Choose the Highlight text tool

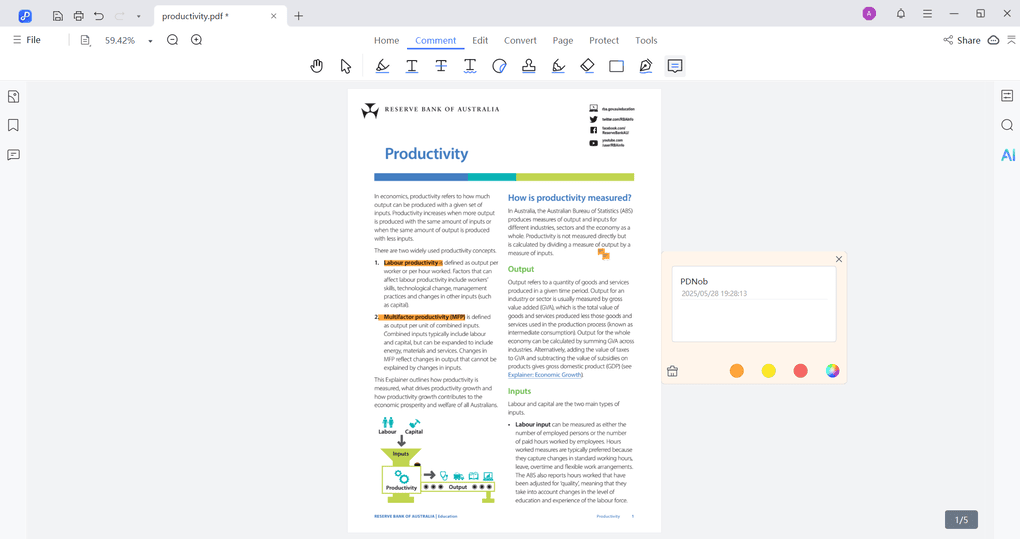[x=382, y=66]
